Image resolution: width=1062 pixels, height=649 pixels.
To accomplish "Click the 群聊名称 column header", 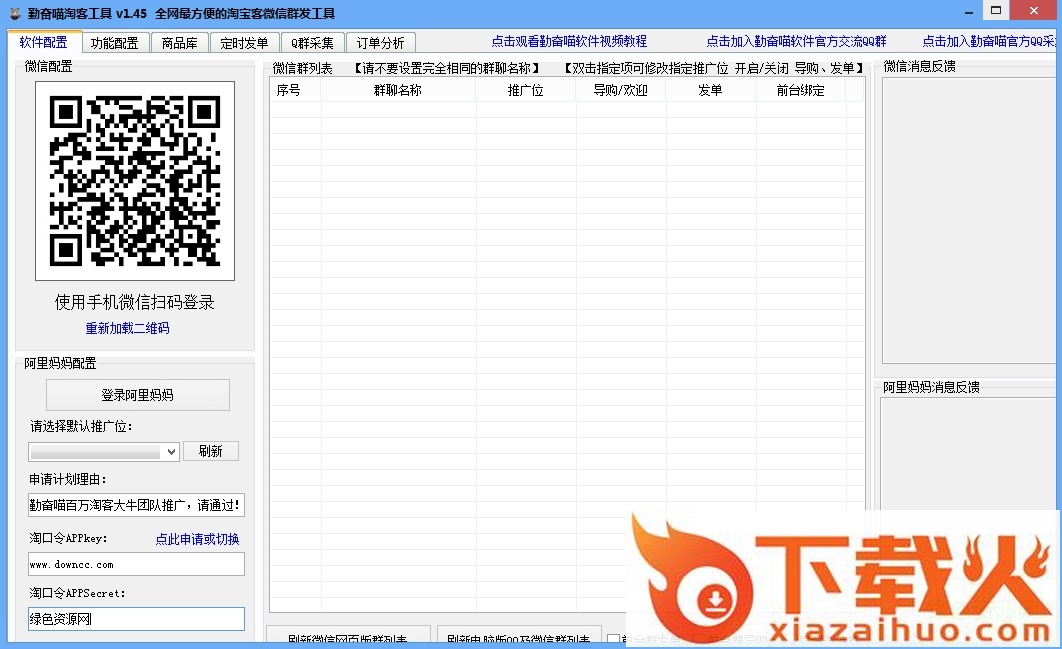I will (398, 90).
